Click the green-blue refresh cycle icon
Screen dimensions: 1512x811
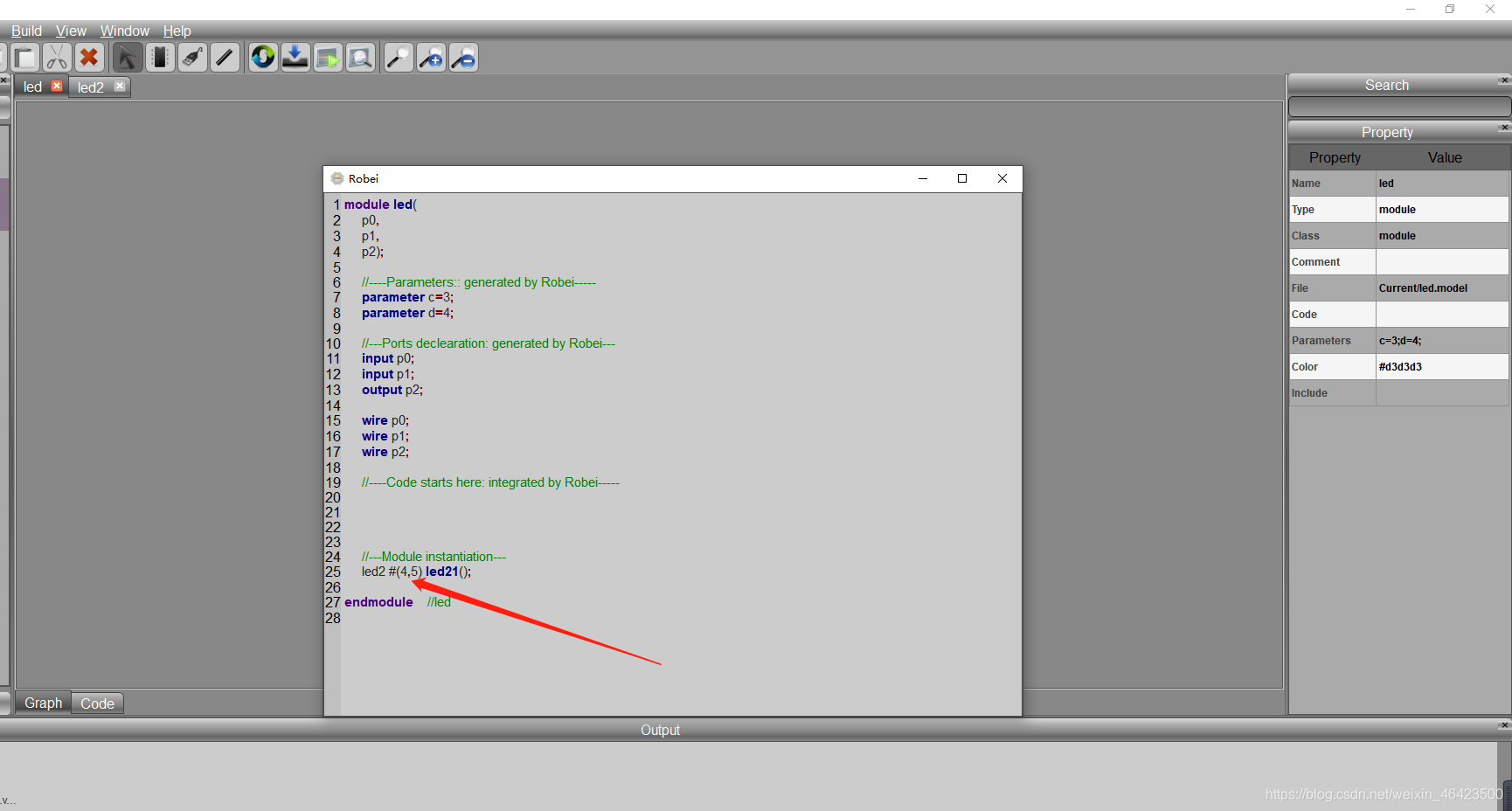pyautogui.click(x=263, y=58)
